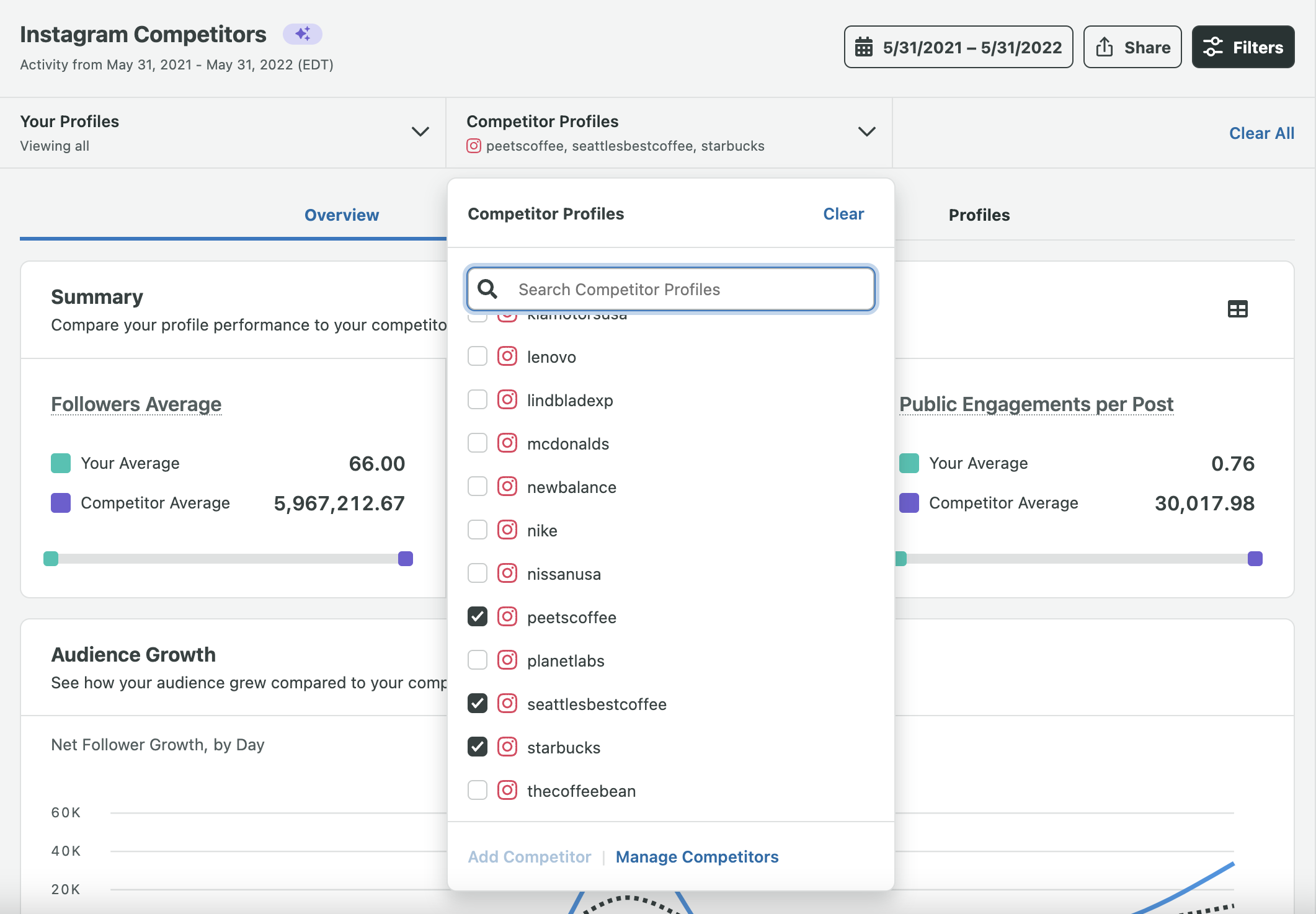Click Clear in Competitor Profiles popup

843,214
